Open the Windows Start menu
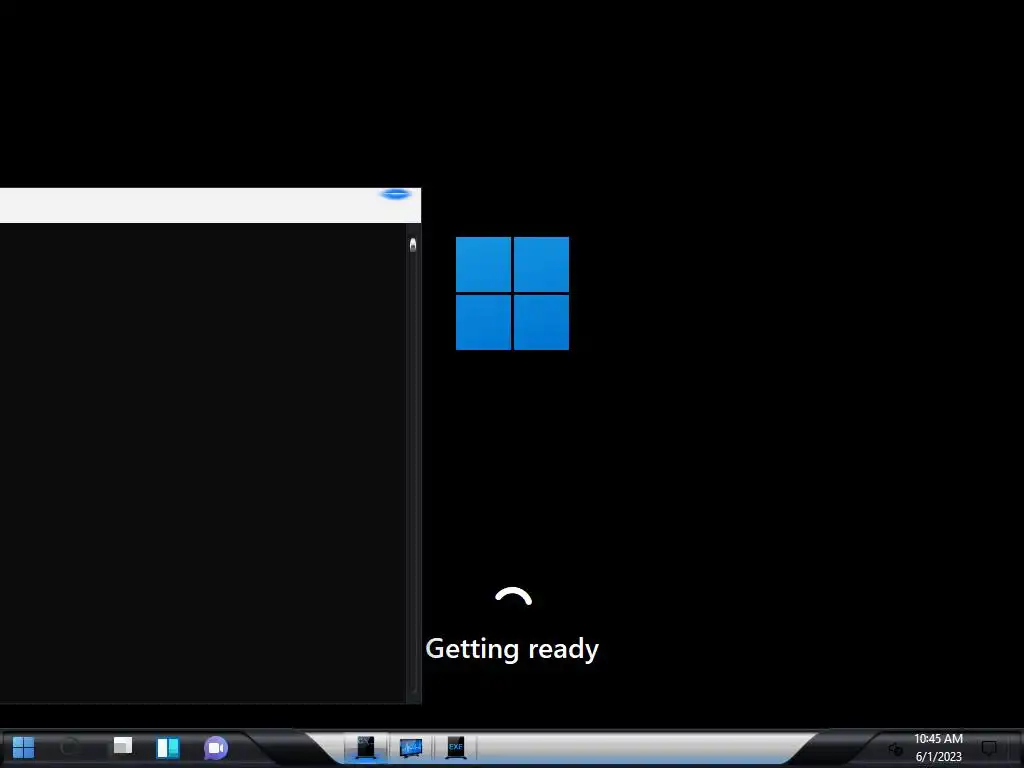This screenshot has height=768, width=1024. pyautogui.click(x=24, y=748)
